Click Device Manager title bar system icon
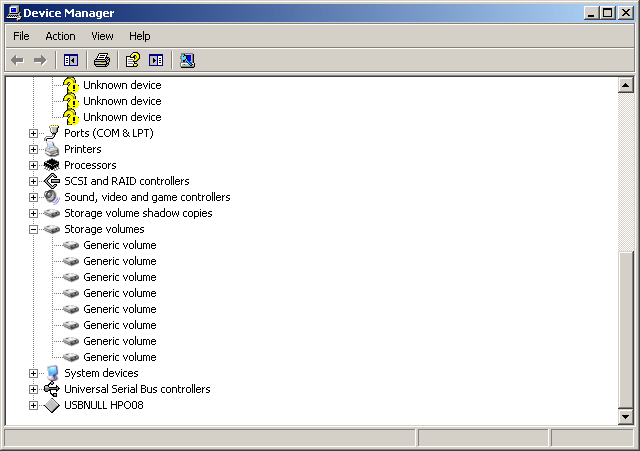Screen dimensions: 640x451 click(14, 13)
